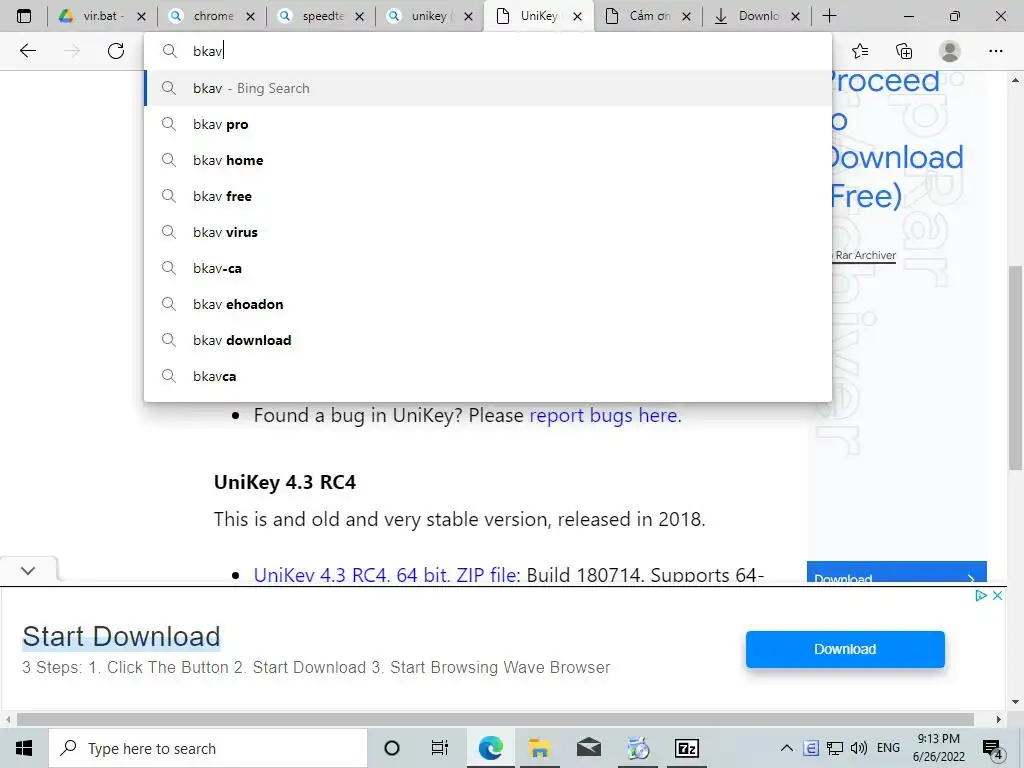
Task: Open a new tab with plus button
Action: pyautogui.click(x=829, y=16)
